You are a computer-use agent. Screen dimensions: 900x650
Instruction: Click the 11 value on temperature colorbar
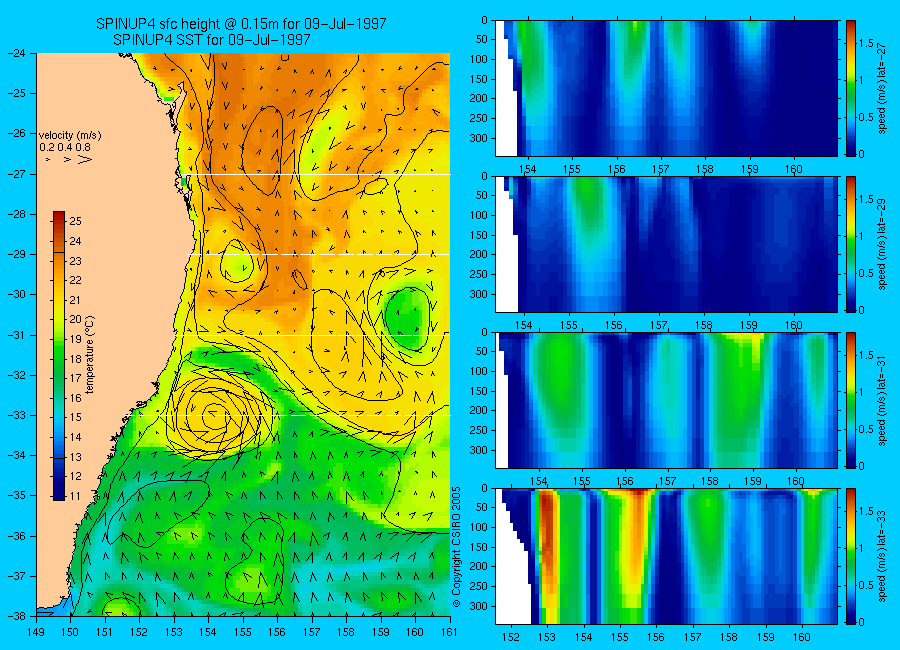75,496
